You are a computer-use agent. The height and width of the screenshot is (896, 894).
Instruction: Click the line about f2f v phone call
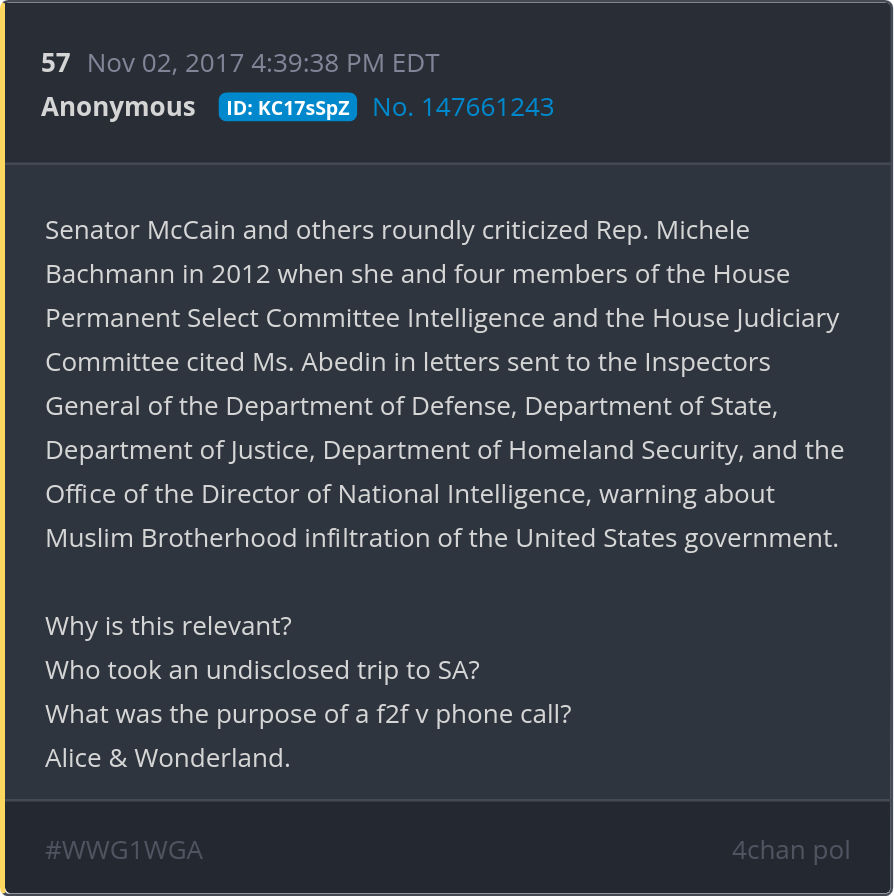[308, 714]
